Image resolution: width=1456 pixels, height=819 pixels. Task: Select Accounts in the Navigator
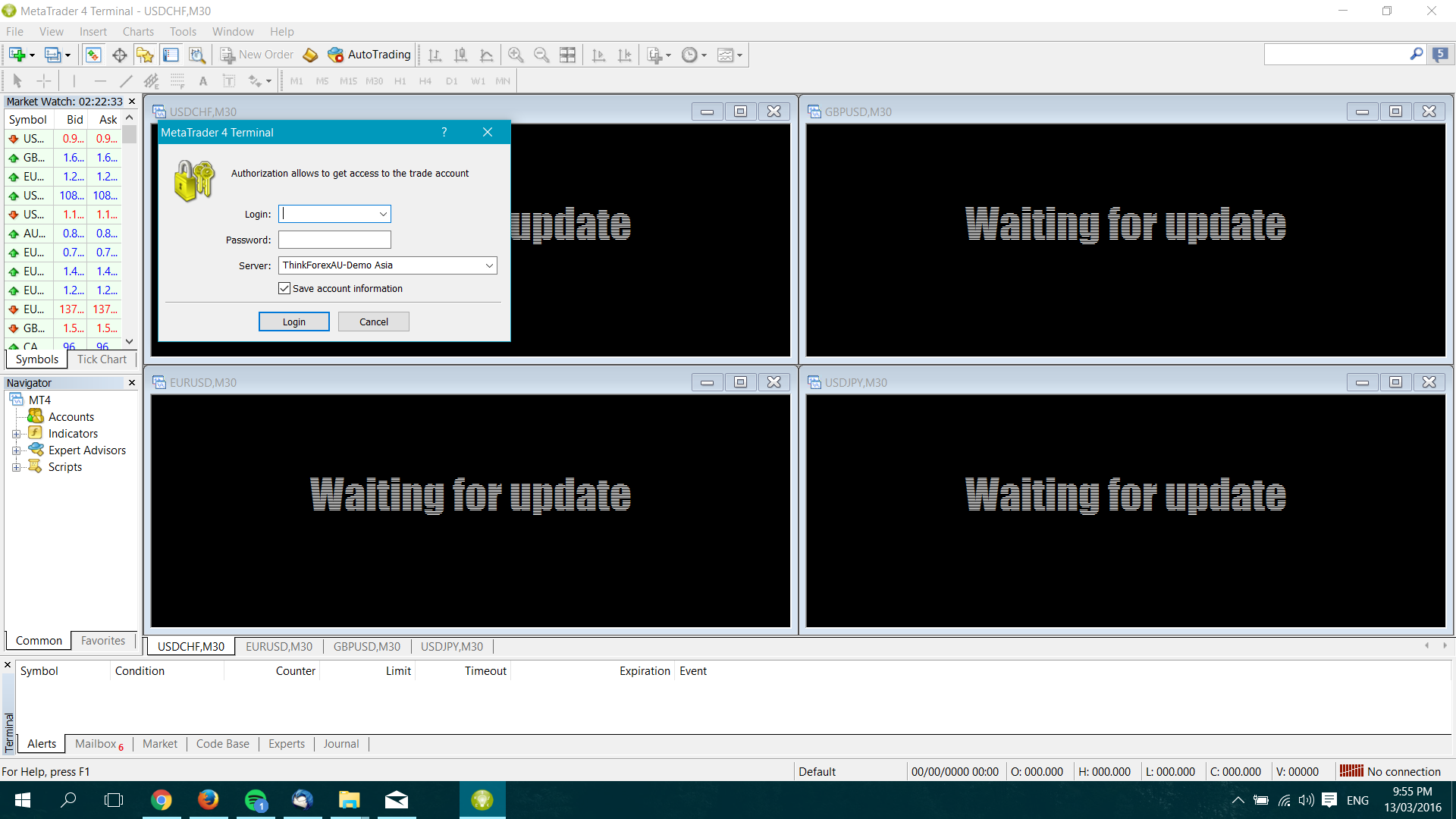click(x=71, y=417)
